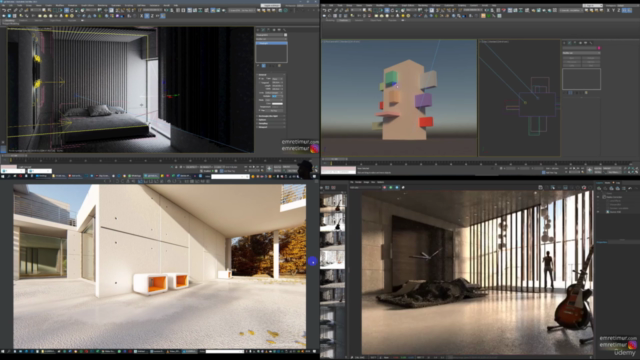Toggle Y axis constraint in top-right 3ds Max
The image size is (640, 360).
tap(613, 10)
